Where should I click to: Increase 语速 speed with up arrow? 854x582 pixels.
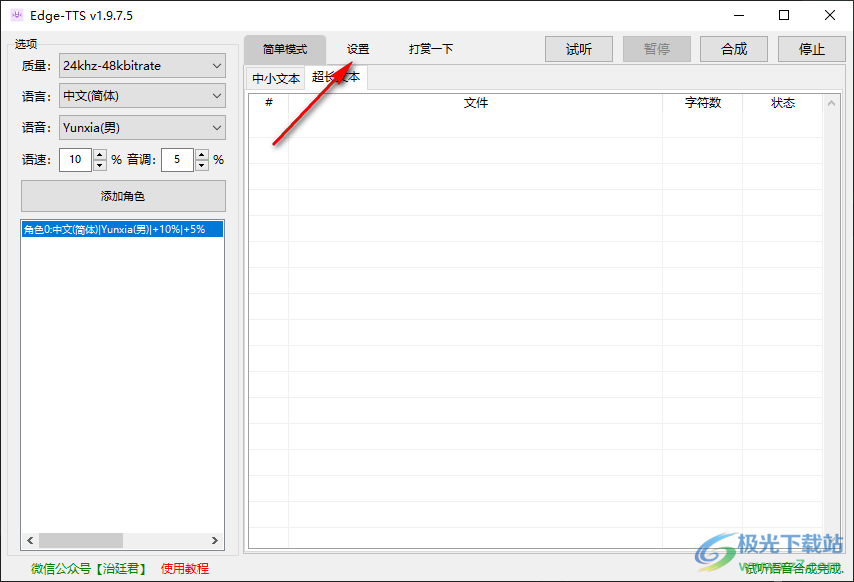(x=100, y=154)
